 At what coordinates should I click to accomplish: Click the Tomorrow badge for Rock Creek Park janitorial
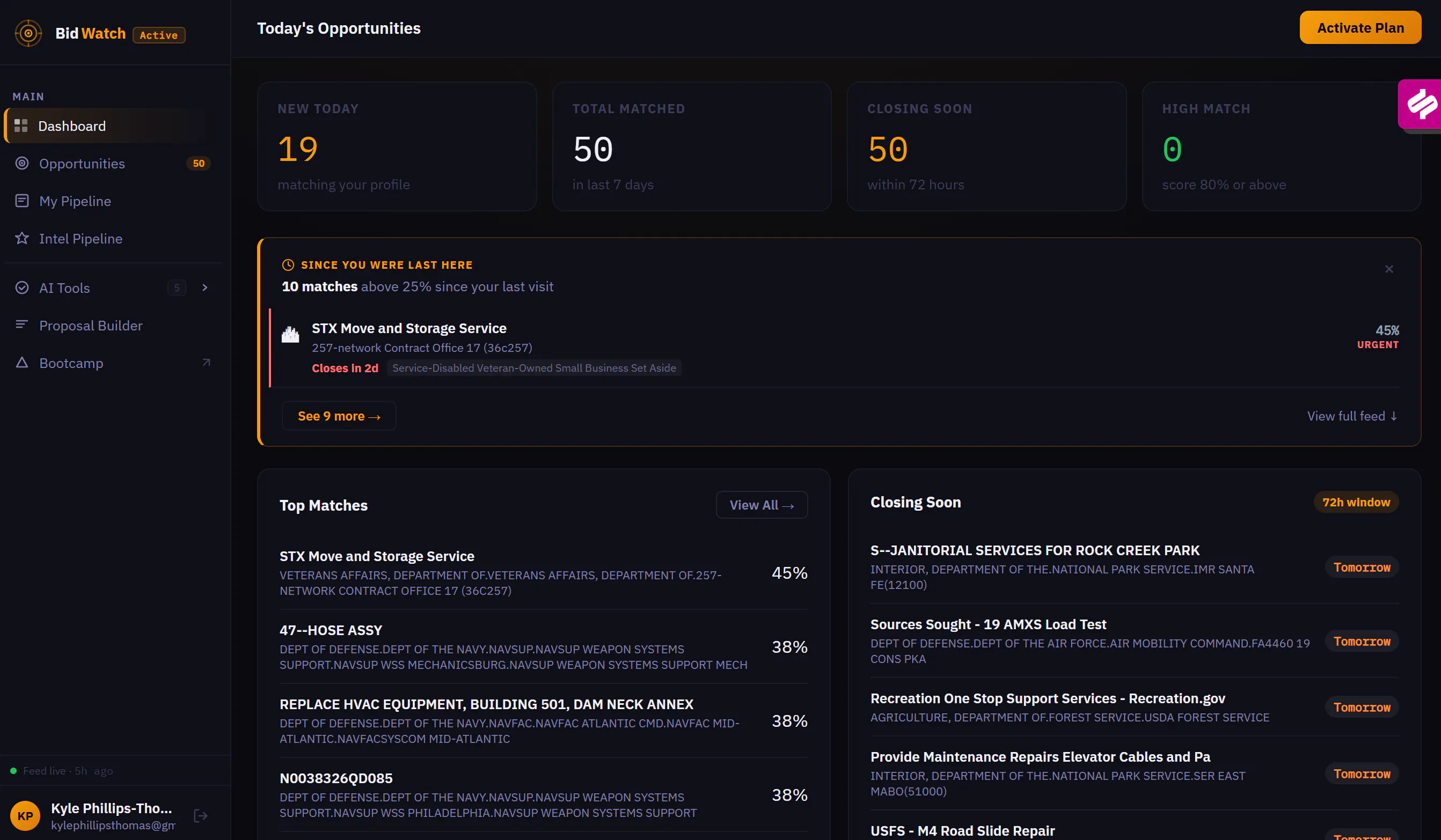[x=1362, y=567]
